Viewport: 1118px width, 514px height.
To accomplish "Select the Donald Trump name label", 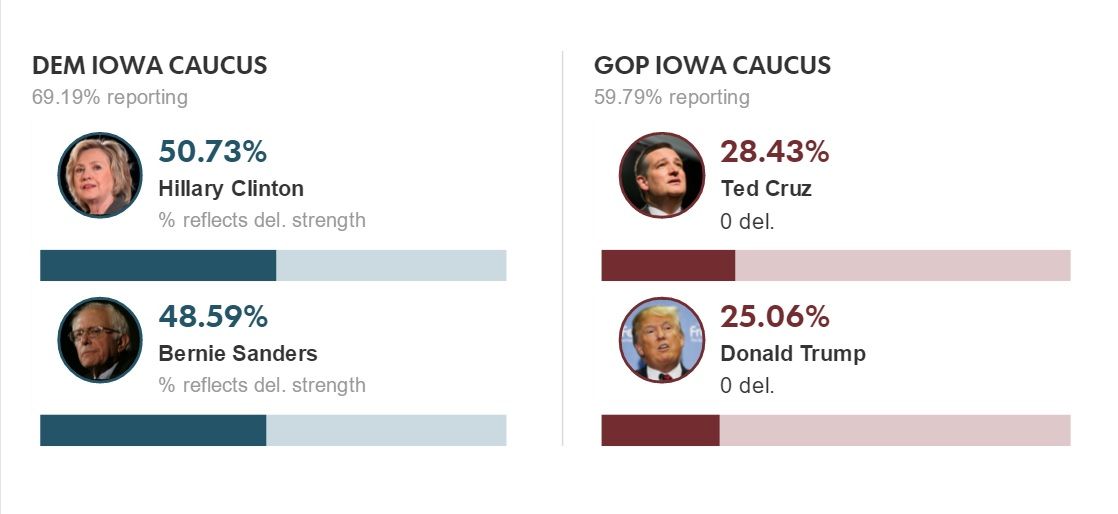I will click(793, 353).
